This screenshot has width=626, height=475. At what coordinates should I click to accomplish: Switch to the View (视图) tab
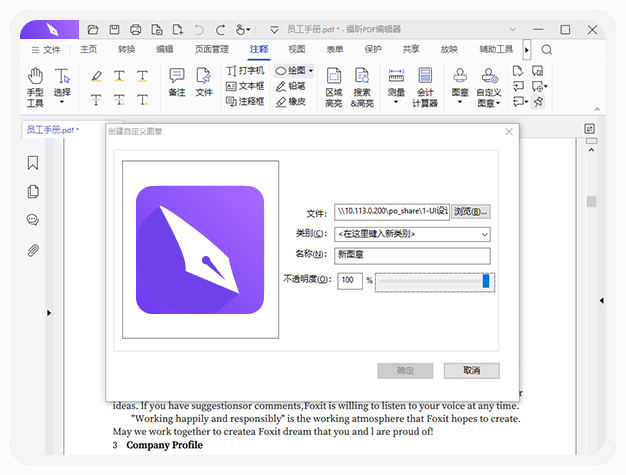(297, 49)
